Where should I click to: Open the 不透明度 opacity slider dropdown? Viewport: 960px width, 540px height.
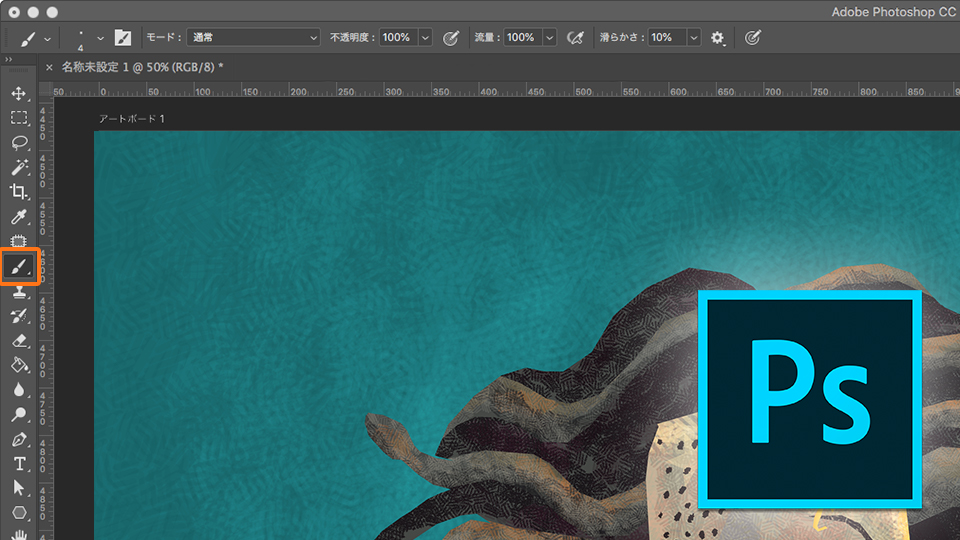pyautogui.click(x=425, y=38)
